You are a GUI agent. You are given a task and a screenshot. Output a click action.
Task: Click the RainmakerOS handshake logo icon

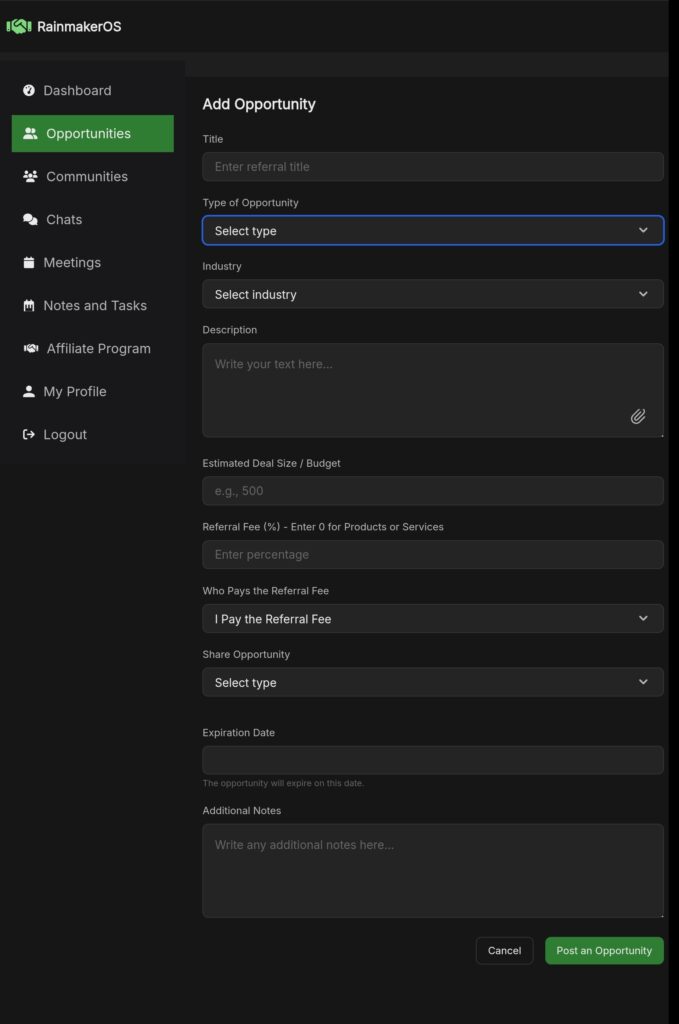19,26
